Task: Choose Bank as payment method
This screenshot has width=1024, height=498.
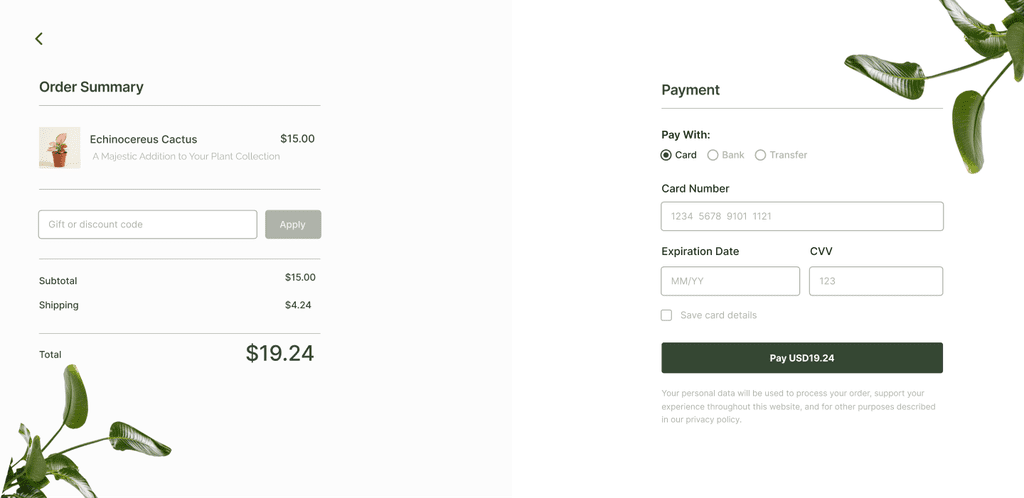Action: (x=713, y=155)
